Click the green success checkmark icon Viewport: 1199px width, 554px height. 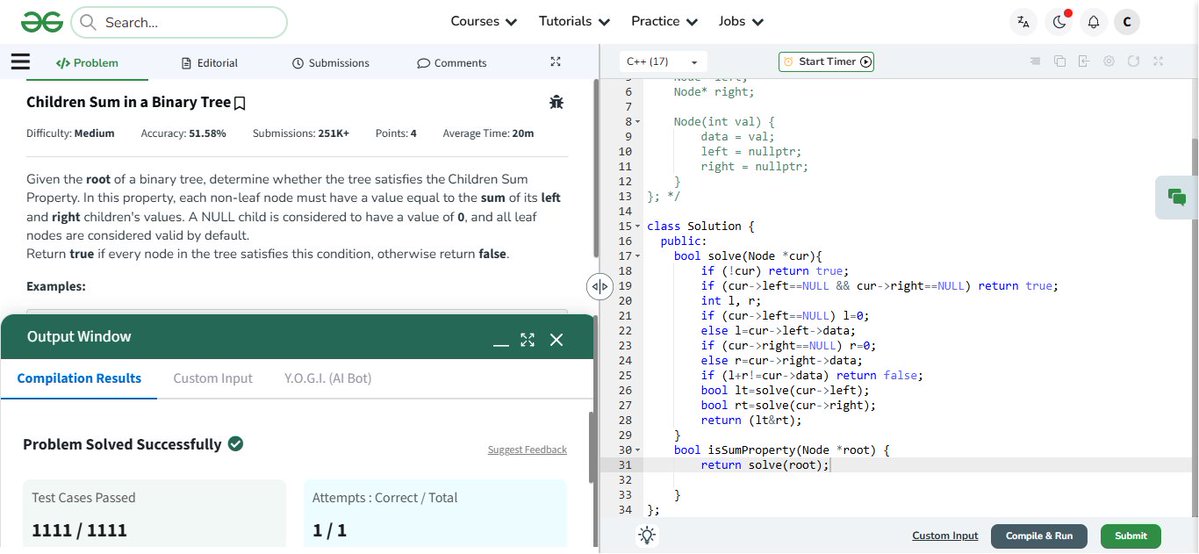(x=236, y=444)
